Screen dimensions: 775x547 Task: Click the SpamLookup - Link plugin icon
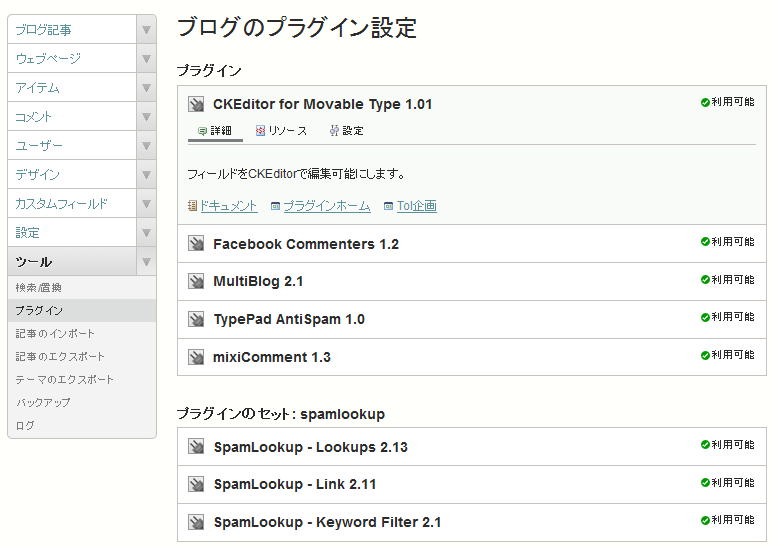[196, 484]
